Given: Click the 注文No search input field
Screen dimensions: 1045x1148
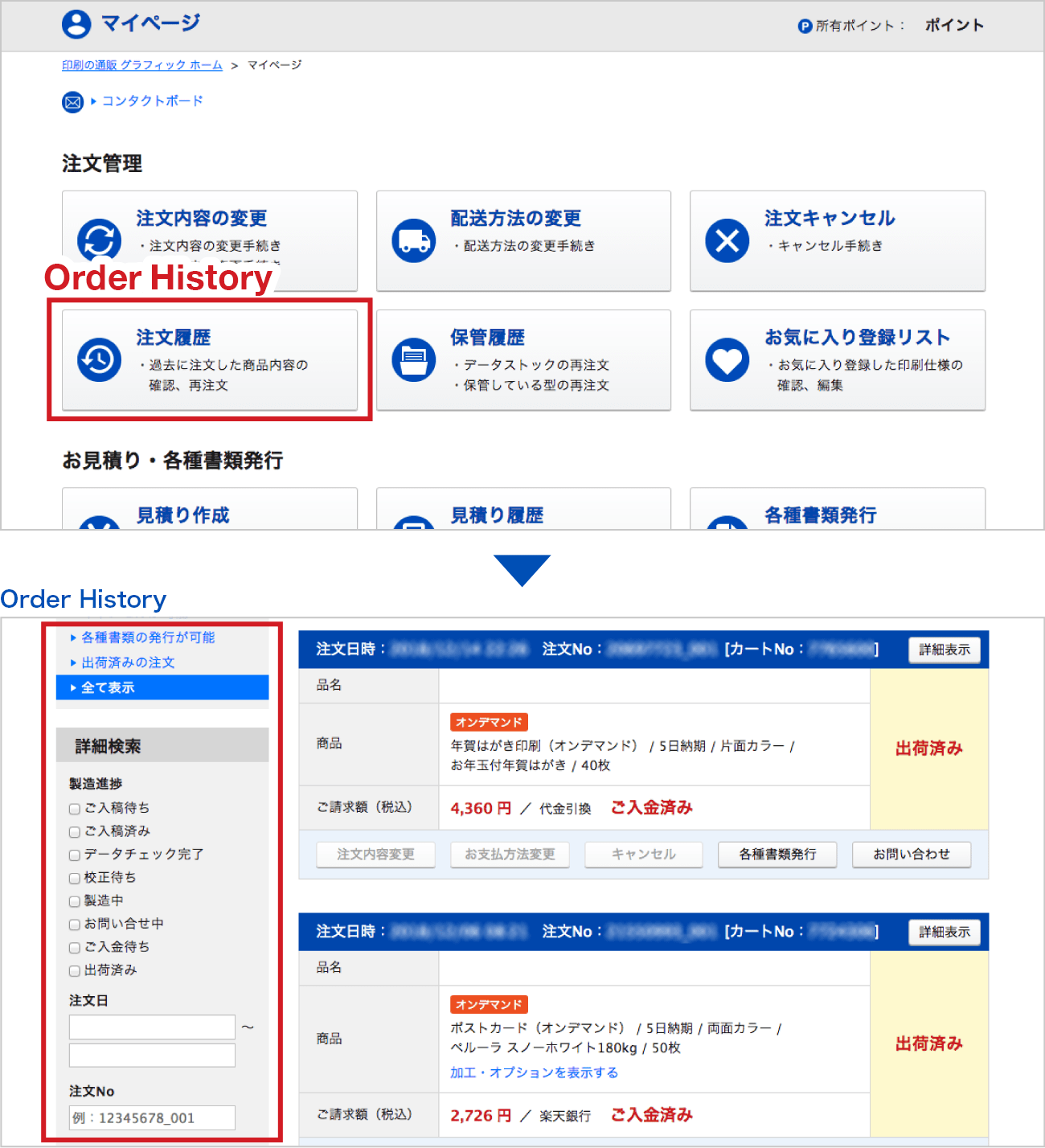Looking at the screenshot, I should 152,1117.
